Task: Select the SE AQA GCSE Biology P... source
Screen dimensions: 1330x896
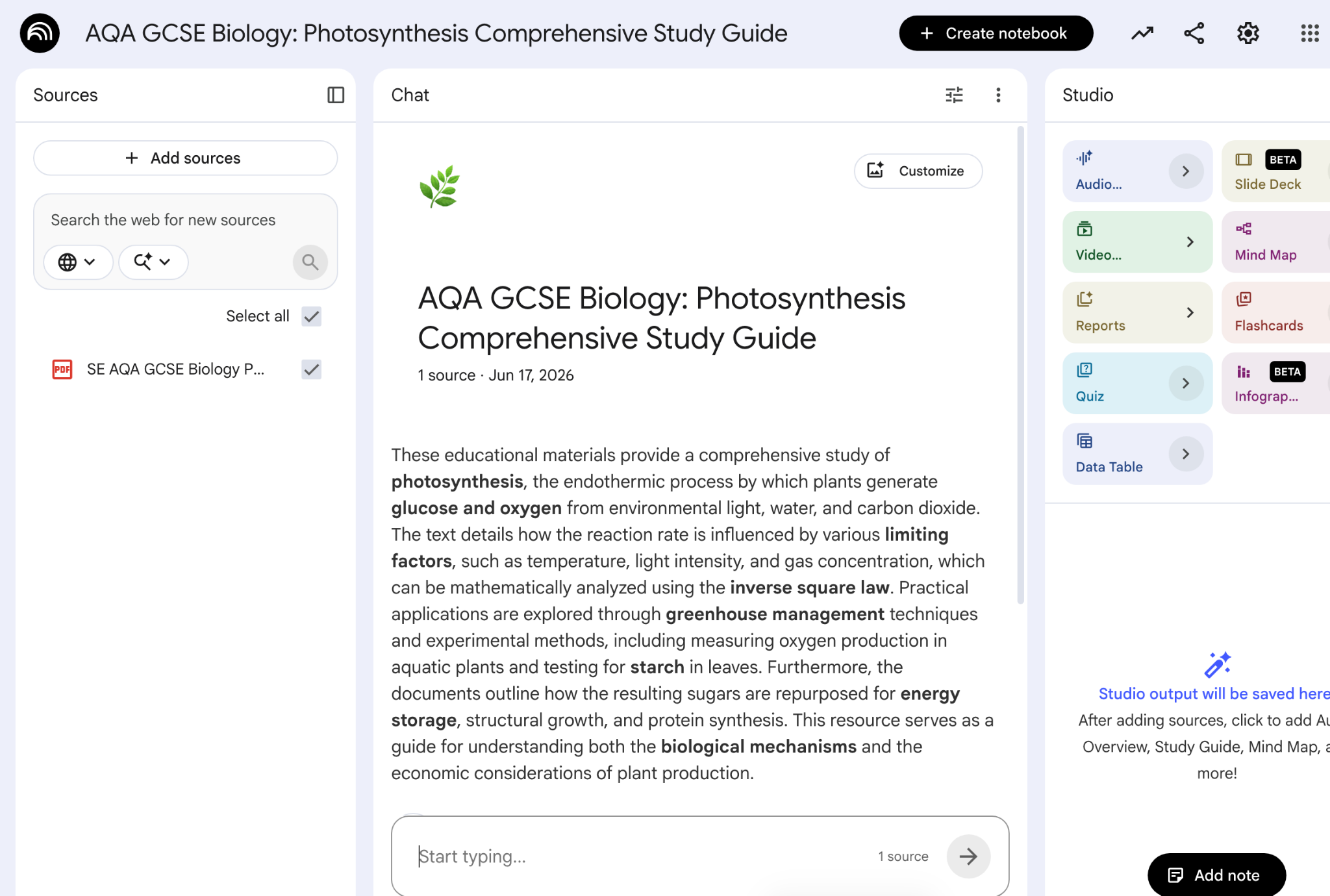Action: click(x=175, y=369)
